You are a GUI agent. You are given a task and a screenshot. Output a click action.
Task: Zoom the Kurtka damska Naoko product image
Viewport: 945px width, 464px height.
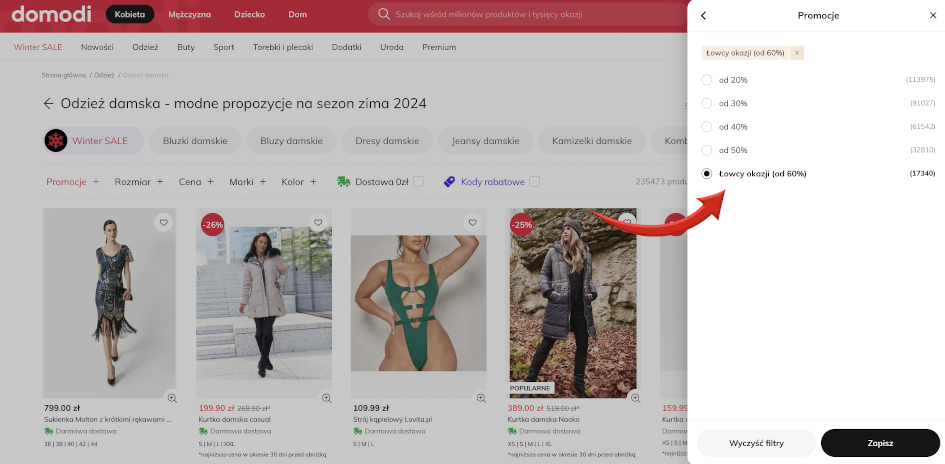(x=635, y=398)
